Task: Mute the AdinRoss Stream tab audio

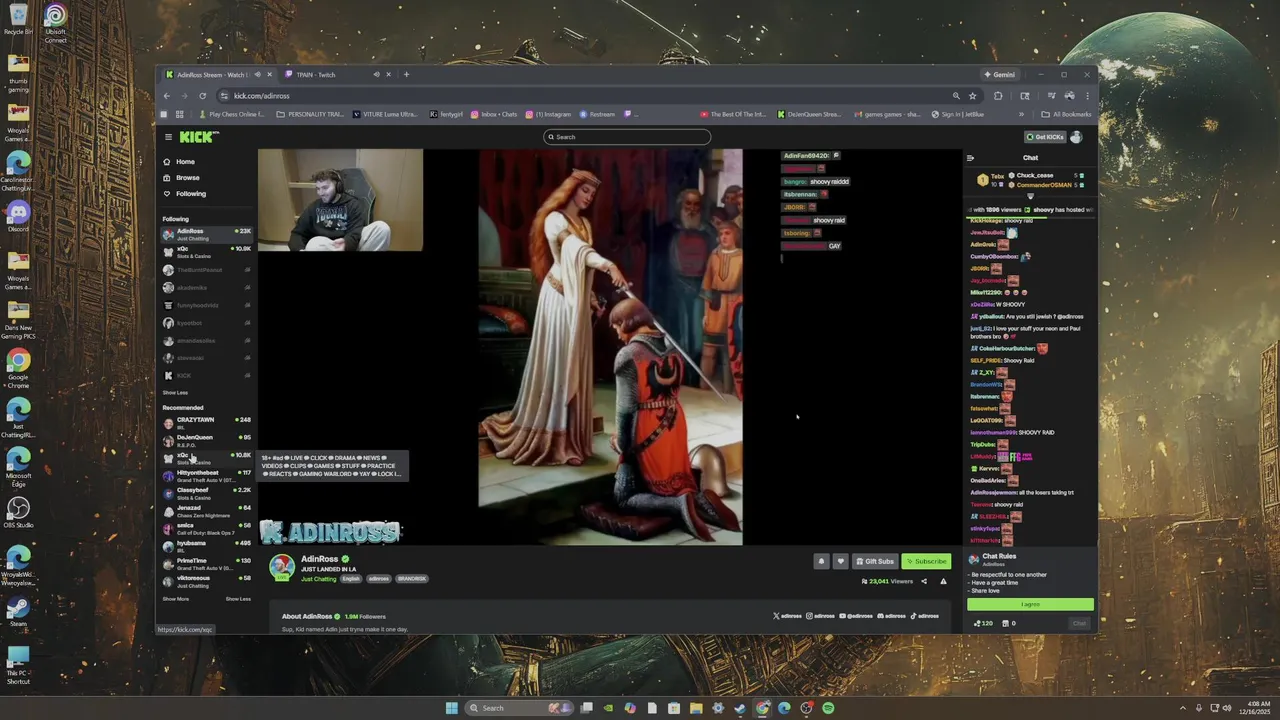Action: pyautogui.click(x=257, y=74)
